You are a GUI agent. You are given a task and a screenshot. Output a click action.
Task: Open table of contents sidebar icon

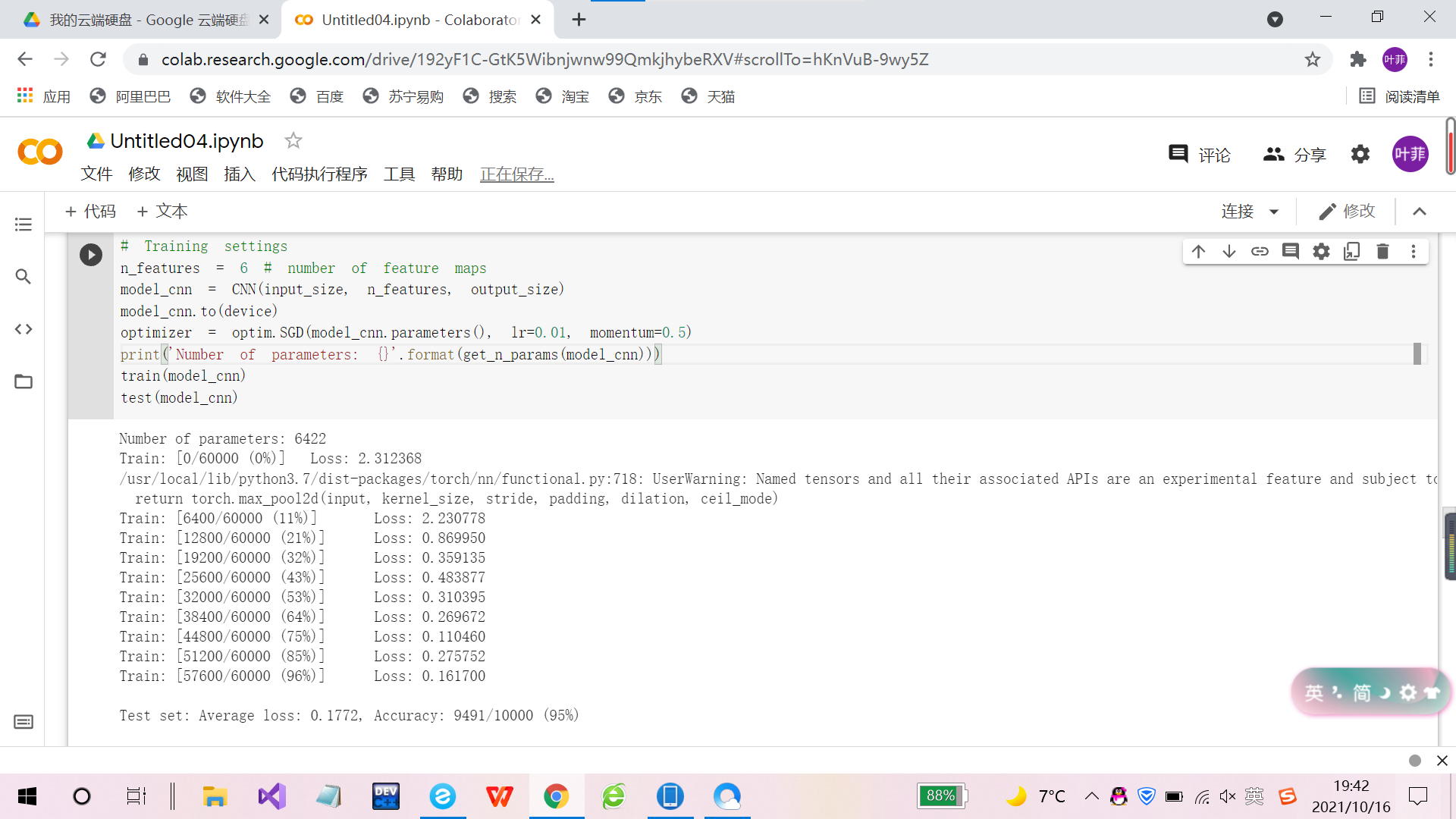click(x=24, y=224)
